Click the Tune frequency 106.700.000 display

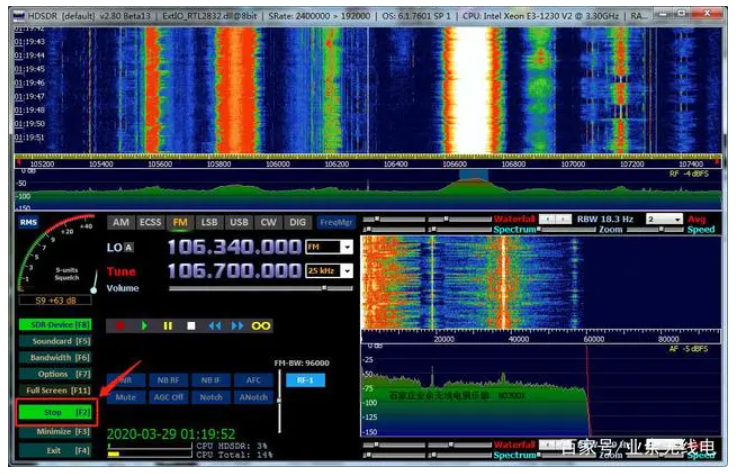(234, 271)
